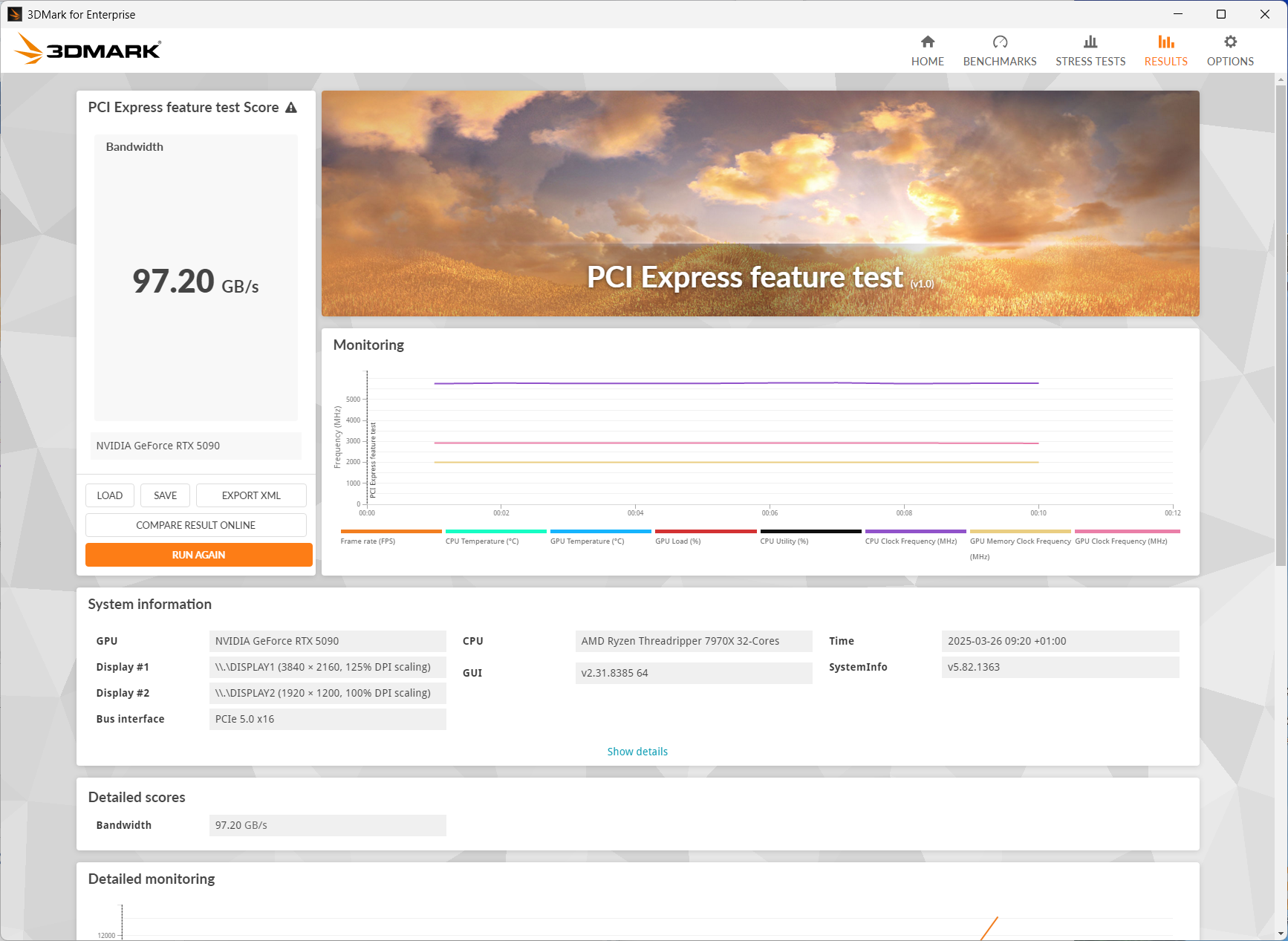This screenshot has width=1288, height=941.
Task: Toggle GPU Load (%) legend swatch
Action: [706, 532]
